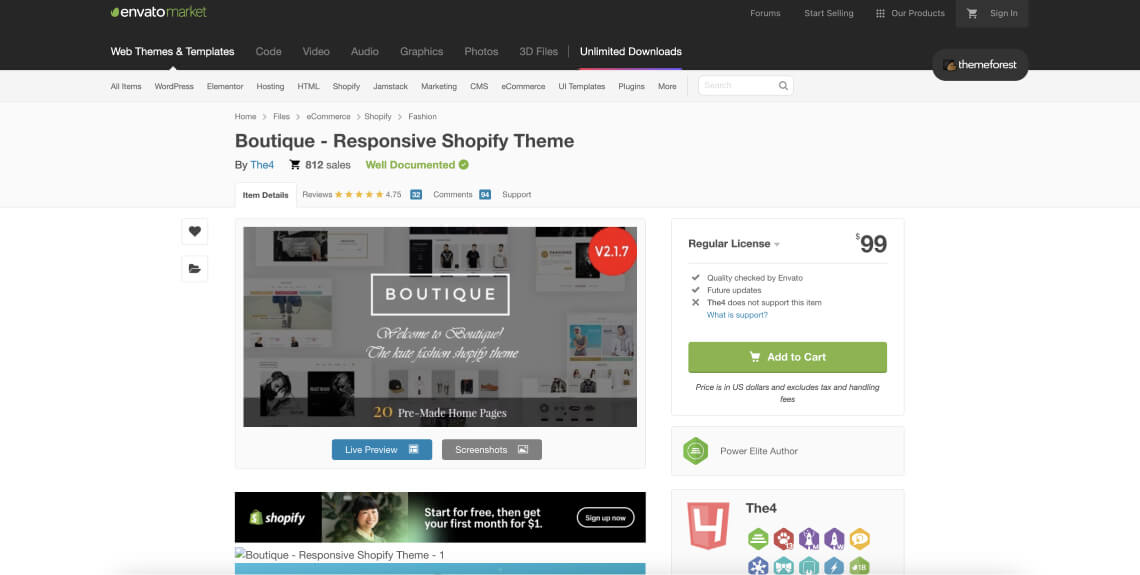
Task: Switch to the Comments tab
Action: 461,195
